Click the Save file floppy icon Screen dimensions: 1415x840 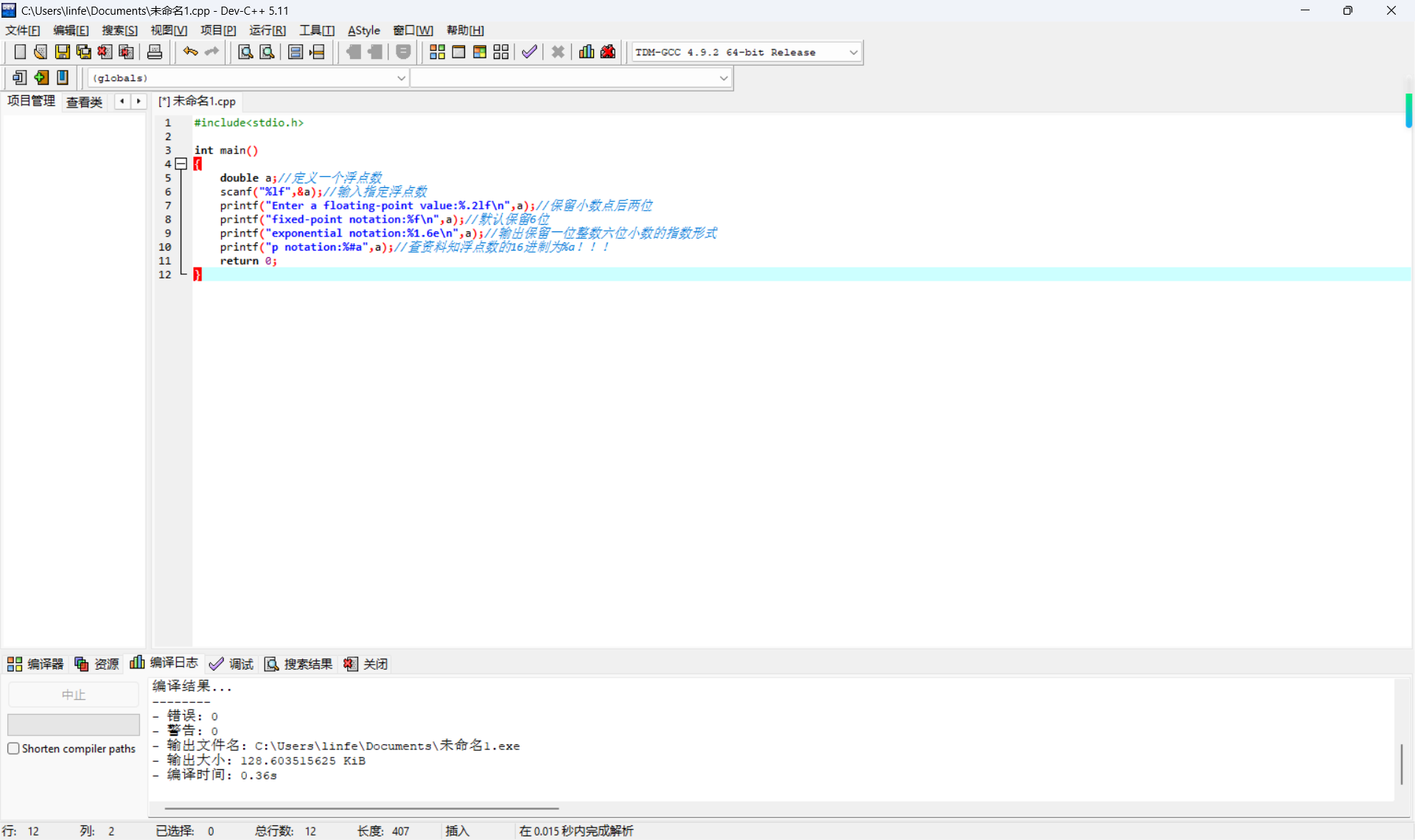coord(63,52)
